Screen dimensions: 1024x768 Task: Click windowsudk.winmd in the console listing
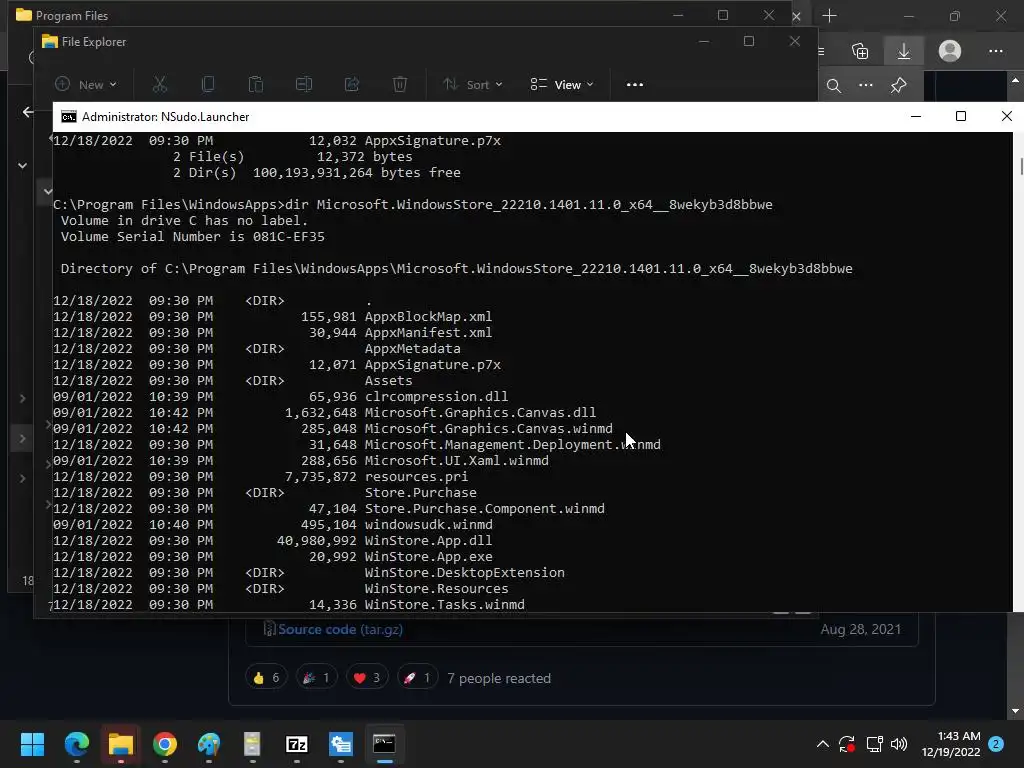(x=428, y=524)
